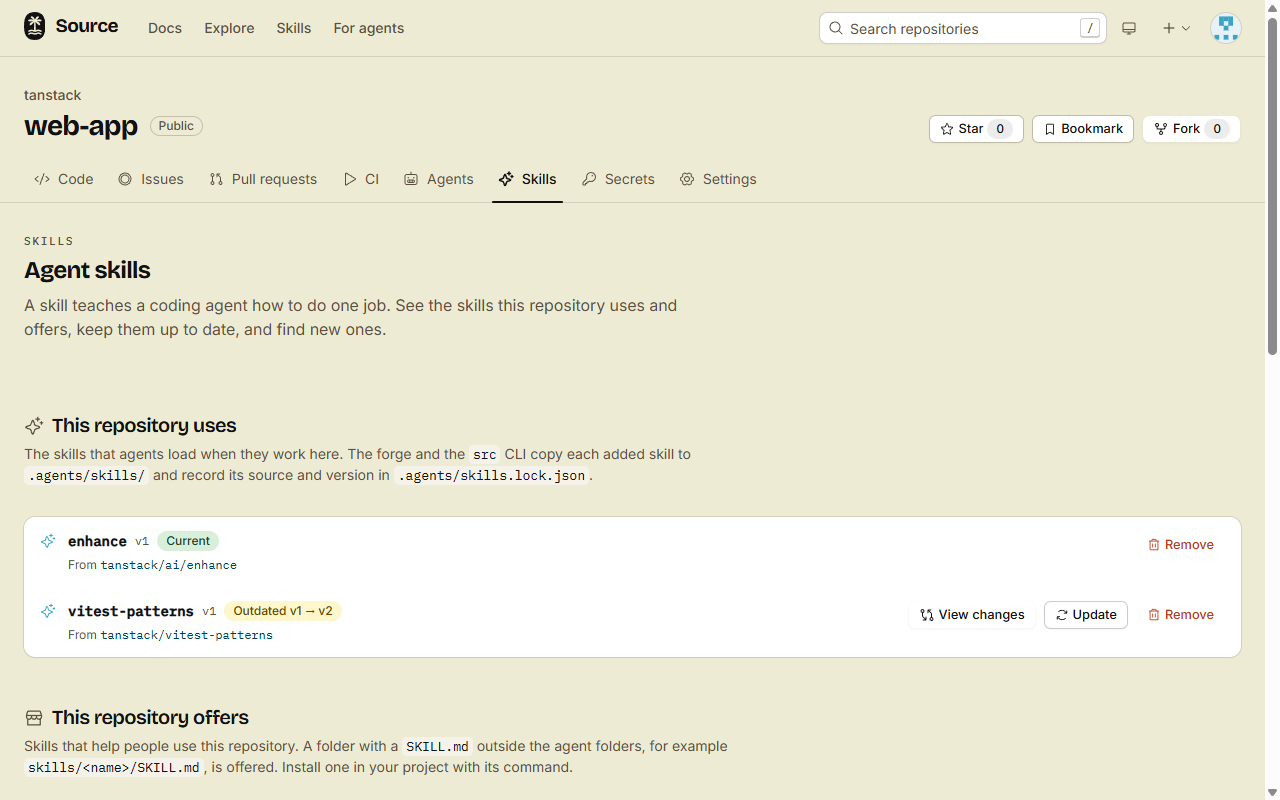Fork the web-app repository
The image size is (1280, 800).
coord(1191,129)
